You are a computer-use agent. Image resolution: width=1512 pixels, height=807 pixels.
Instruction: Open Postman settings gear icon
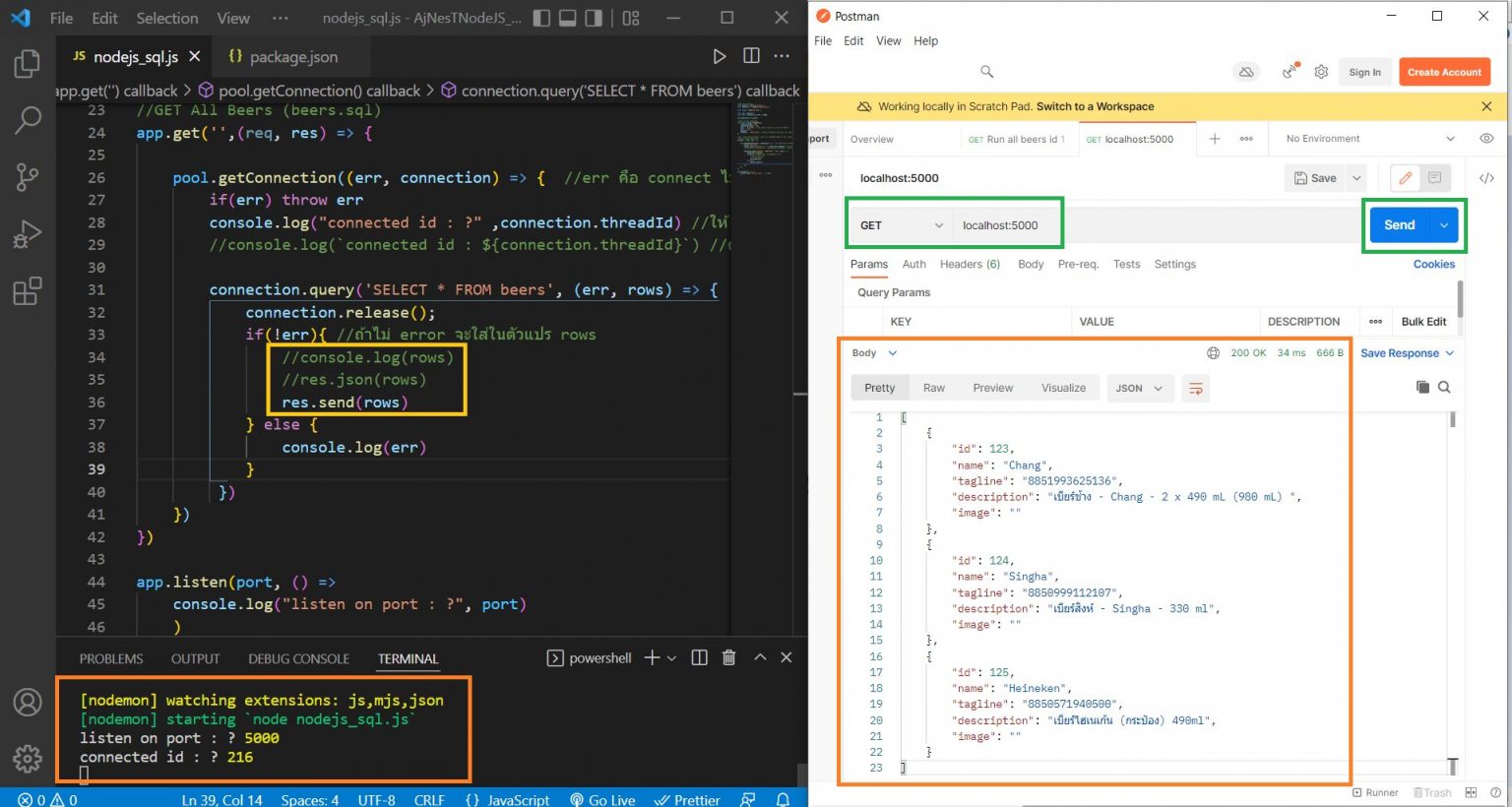pos(1321,72)
